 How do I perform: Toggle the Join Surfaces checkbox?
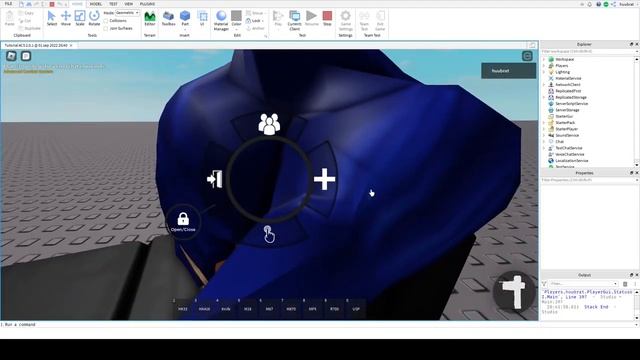point(106,29)
